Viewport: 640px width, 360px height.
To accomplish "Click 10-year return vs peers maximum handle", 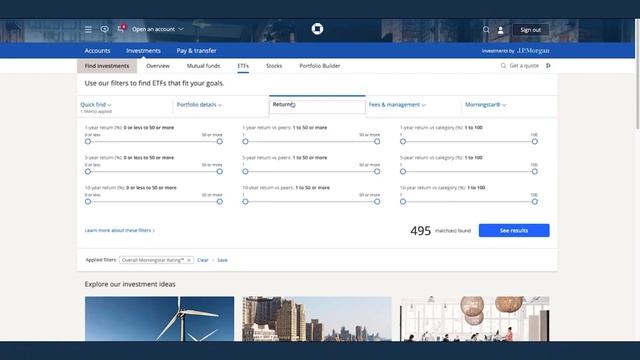I will pyautogui.click(x=377, y=202).
